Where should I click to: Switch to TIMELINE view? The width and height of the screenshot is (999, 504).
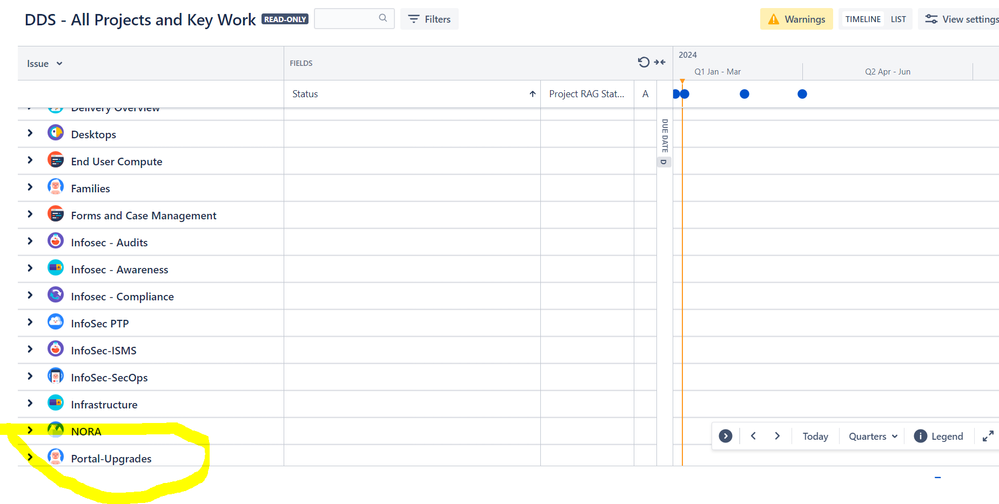[x=863, y=19]
